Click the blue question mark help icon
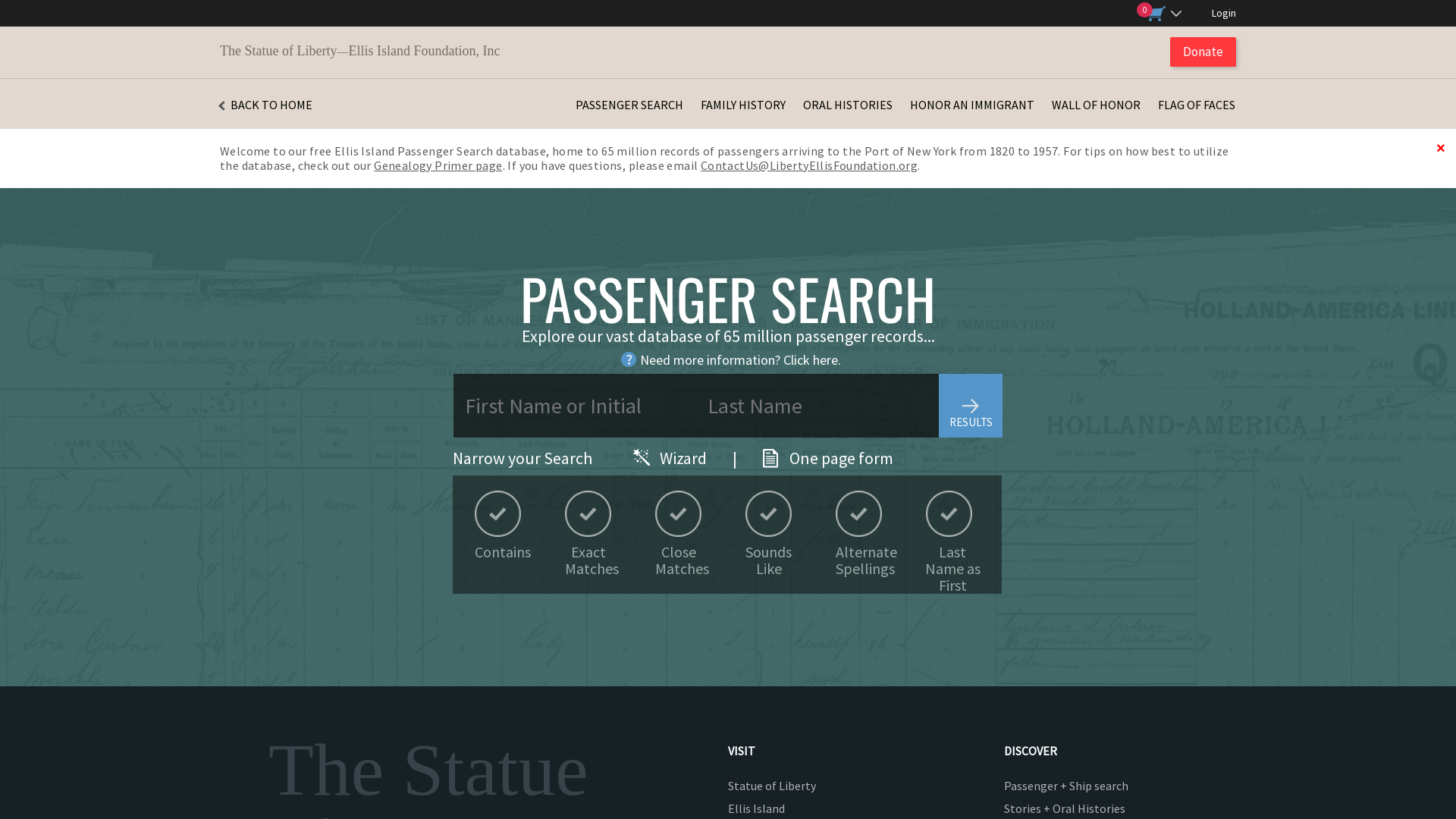The width and height of the screenshot is (1456, 819). click(629, 359)
